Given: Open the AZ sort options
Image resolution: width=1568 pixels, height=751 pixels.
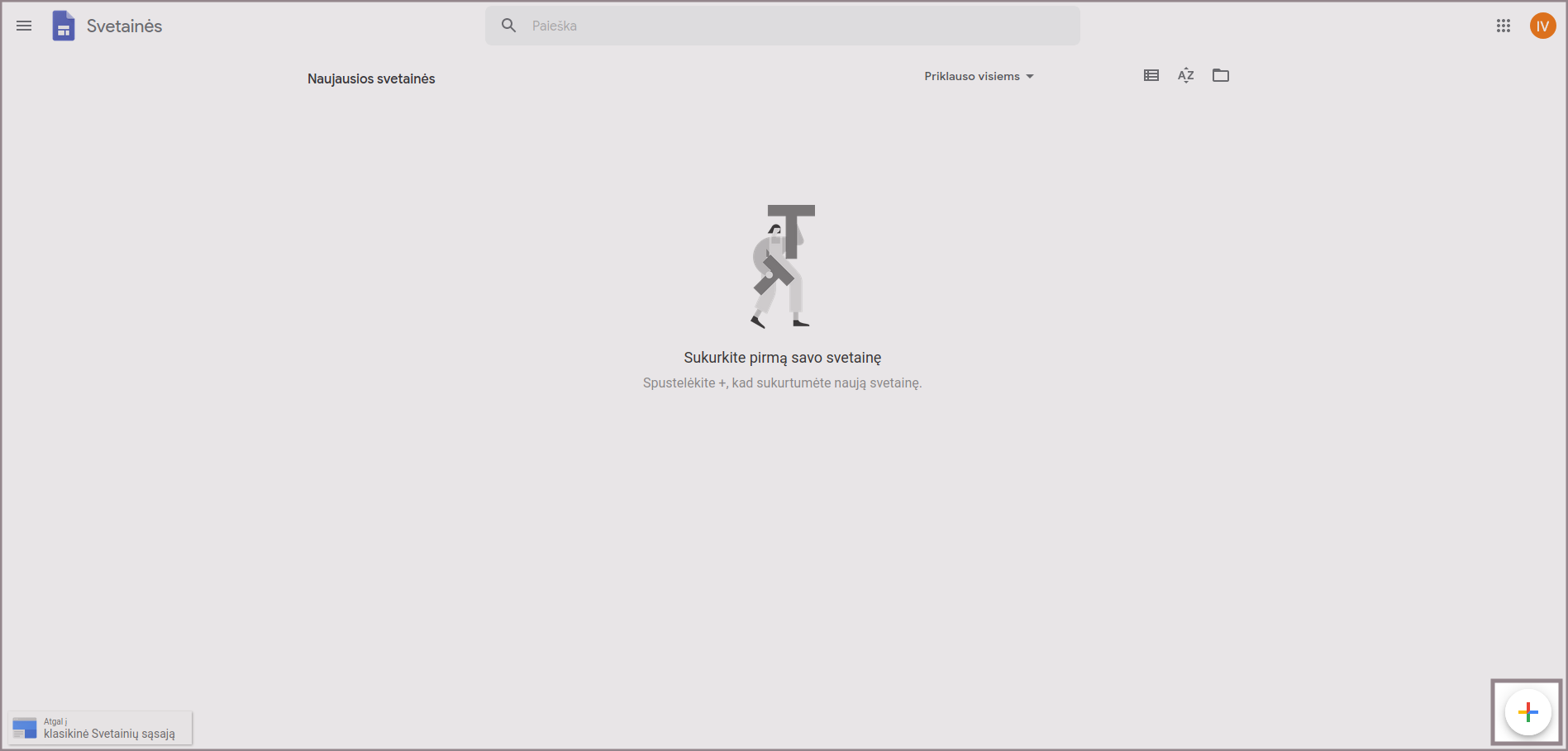Looking at the screenshot, I should click(x=1185, y=75).
